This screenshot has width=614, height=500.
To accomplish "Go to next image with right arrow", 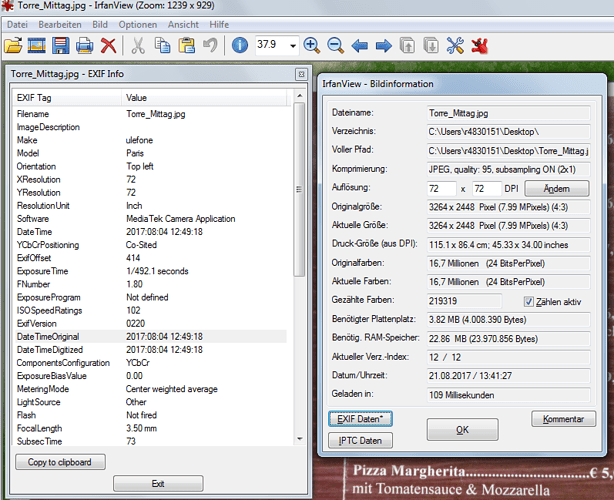I will [383, 46].
